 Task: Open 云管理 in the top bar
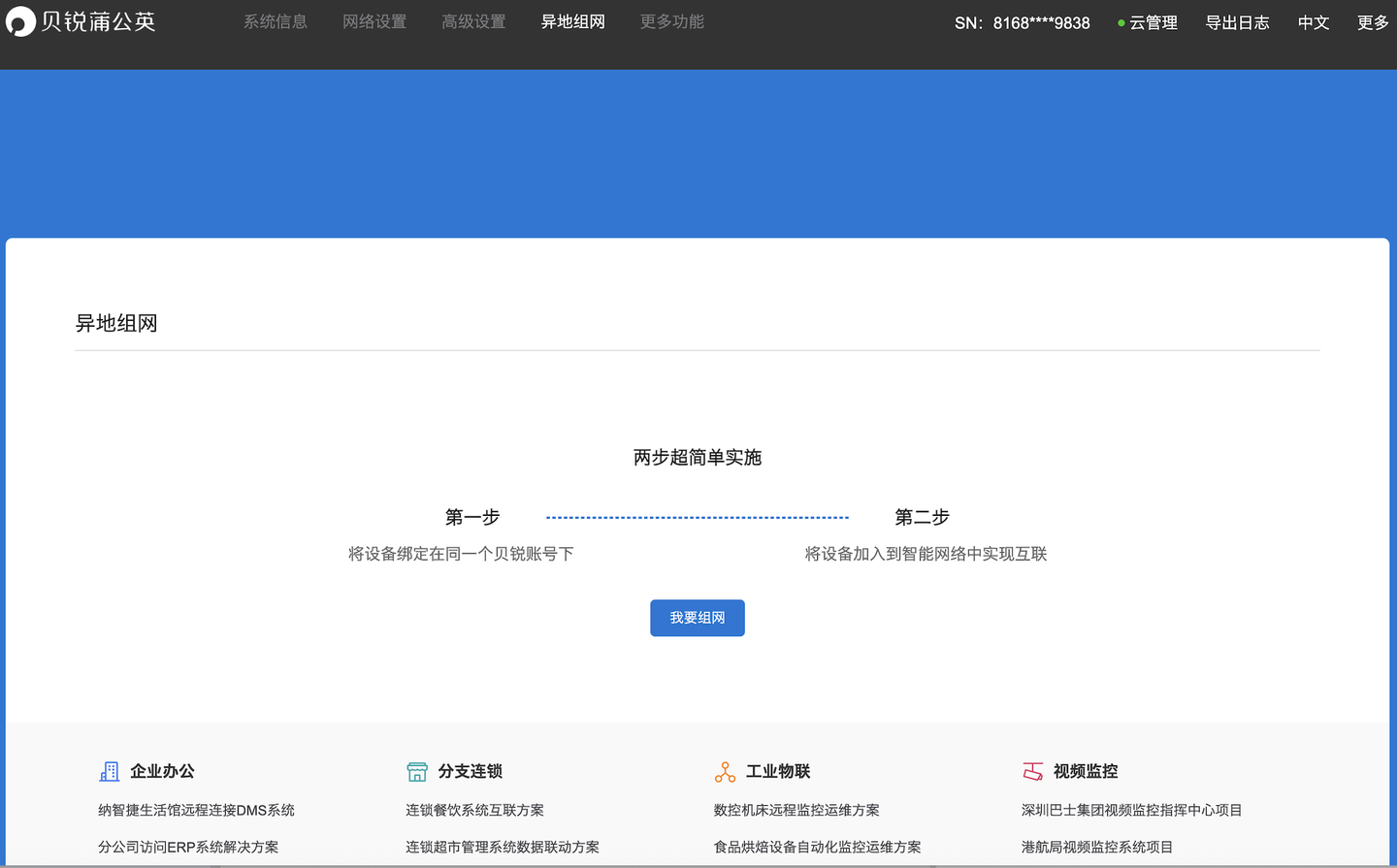click(1153, 22)
